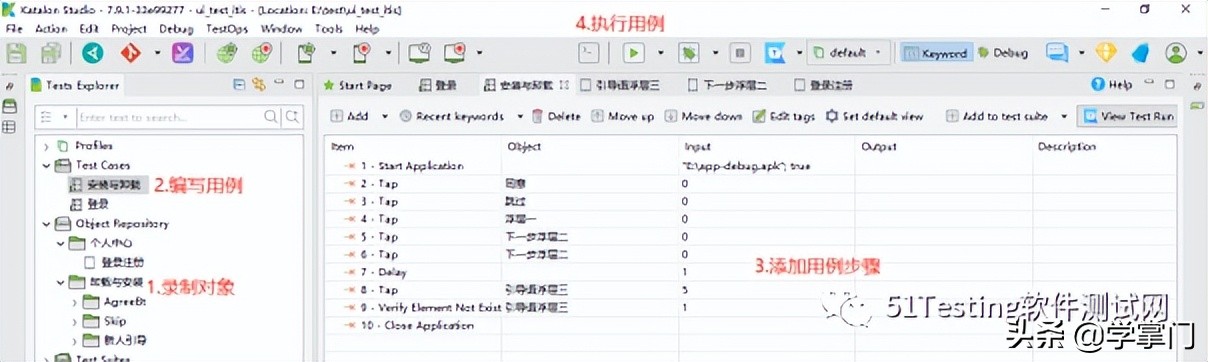Open the Action menu
Image resolution: width=1208 pixels, height=362 pixels.
click(x=51, y=29)
